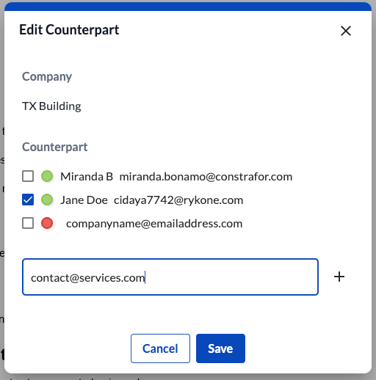Focus the contact@services.com email input field
This screenshot has width=376, height=380.
click(170, 277)
